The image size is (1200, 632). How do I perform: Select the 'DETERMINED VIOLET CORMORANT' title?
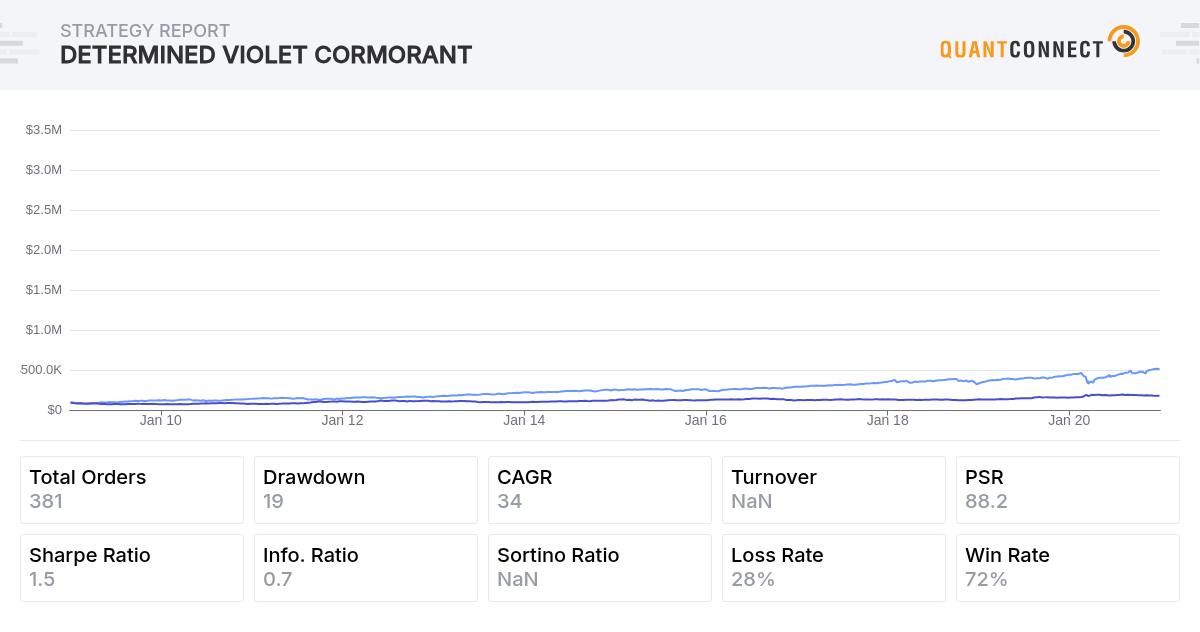[266, 55]
